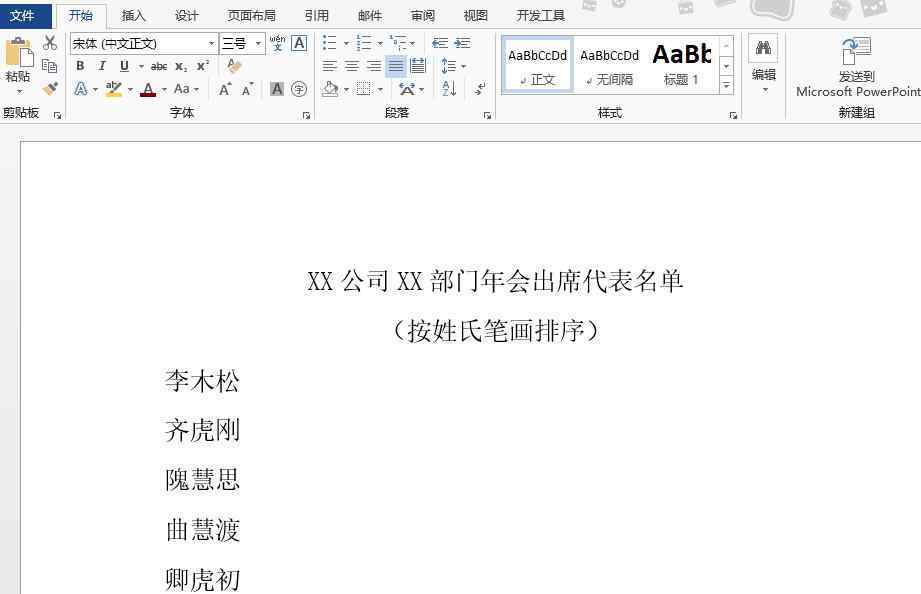Open the line spacing dropdown
921x594 pixels.
click(453, 66)
